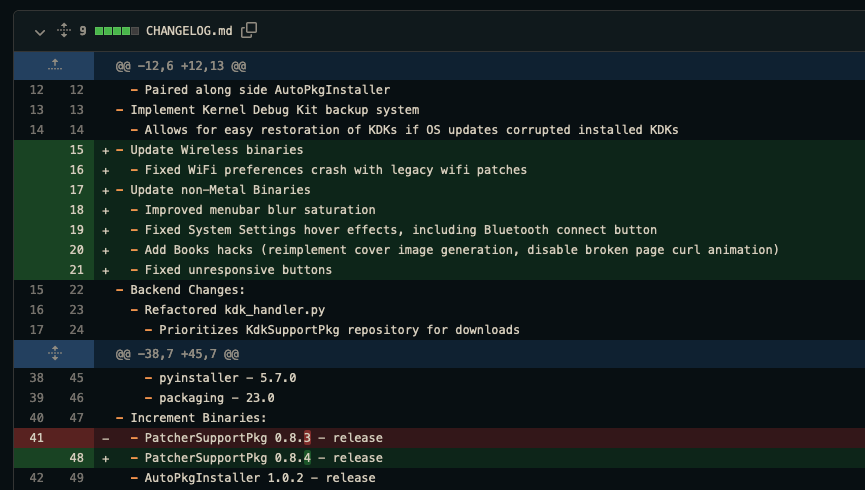The image size is (865, 490).
Task: Select added line number 48
Action: click(76, 458)
